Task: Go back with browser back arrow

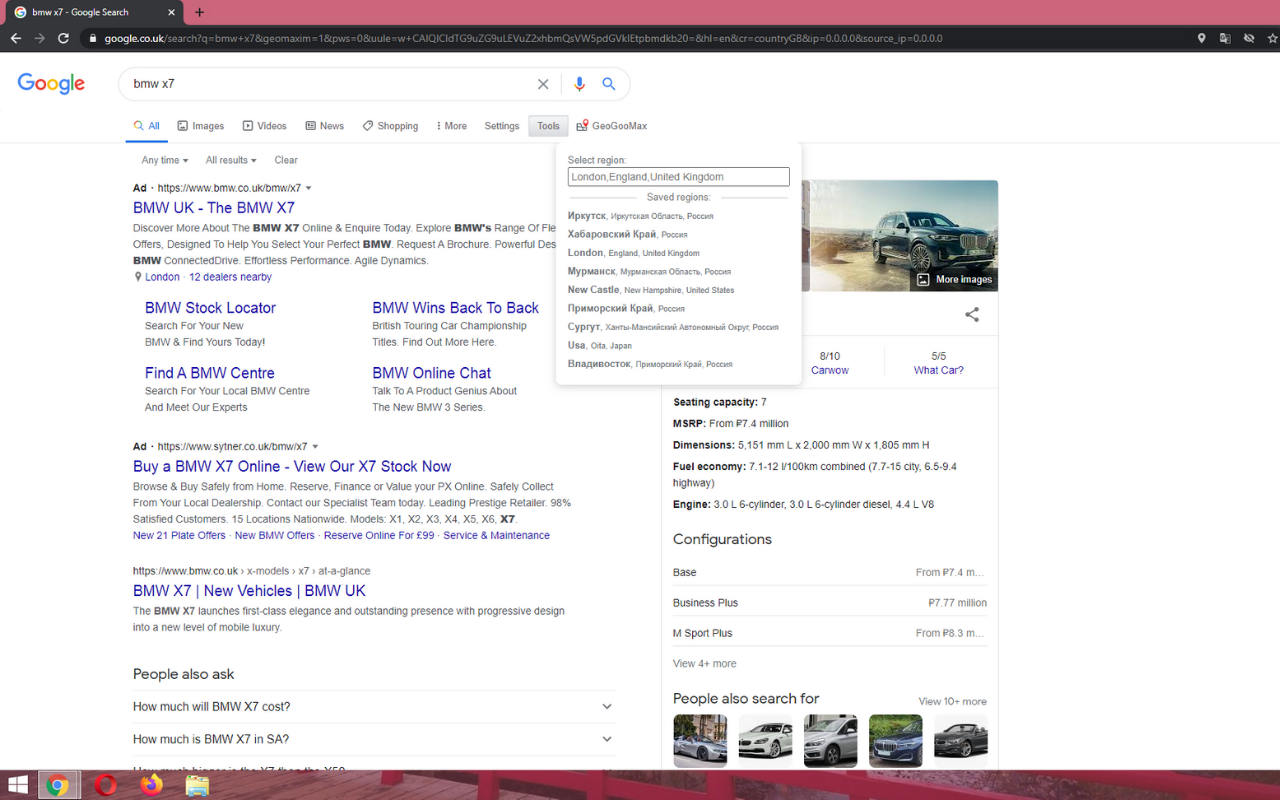Action: [x=16, y=38]
